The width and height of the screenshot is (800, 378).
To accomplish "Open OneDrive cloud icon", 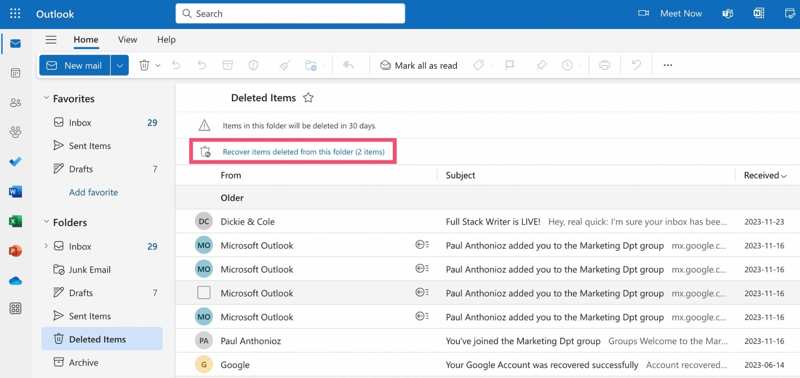I will (x=15, y=281).
